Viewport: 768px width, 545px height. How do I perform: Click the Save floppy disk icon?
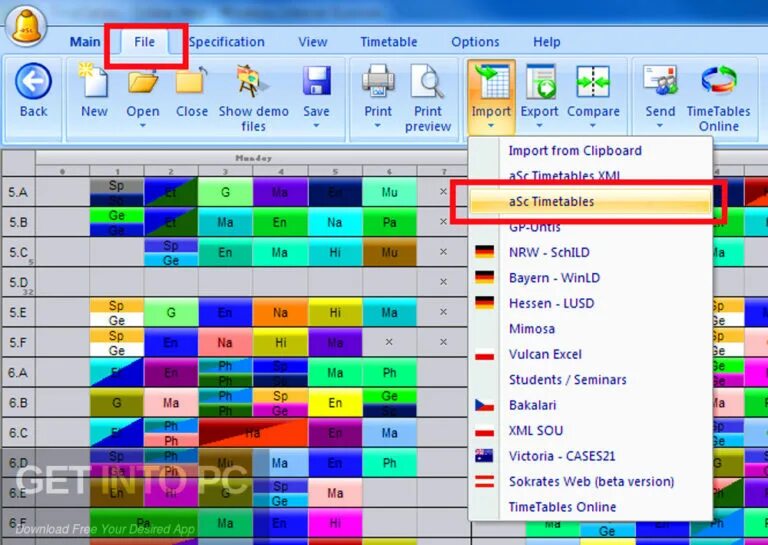click(316, 81)
